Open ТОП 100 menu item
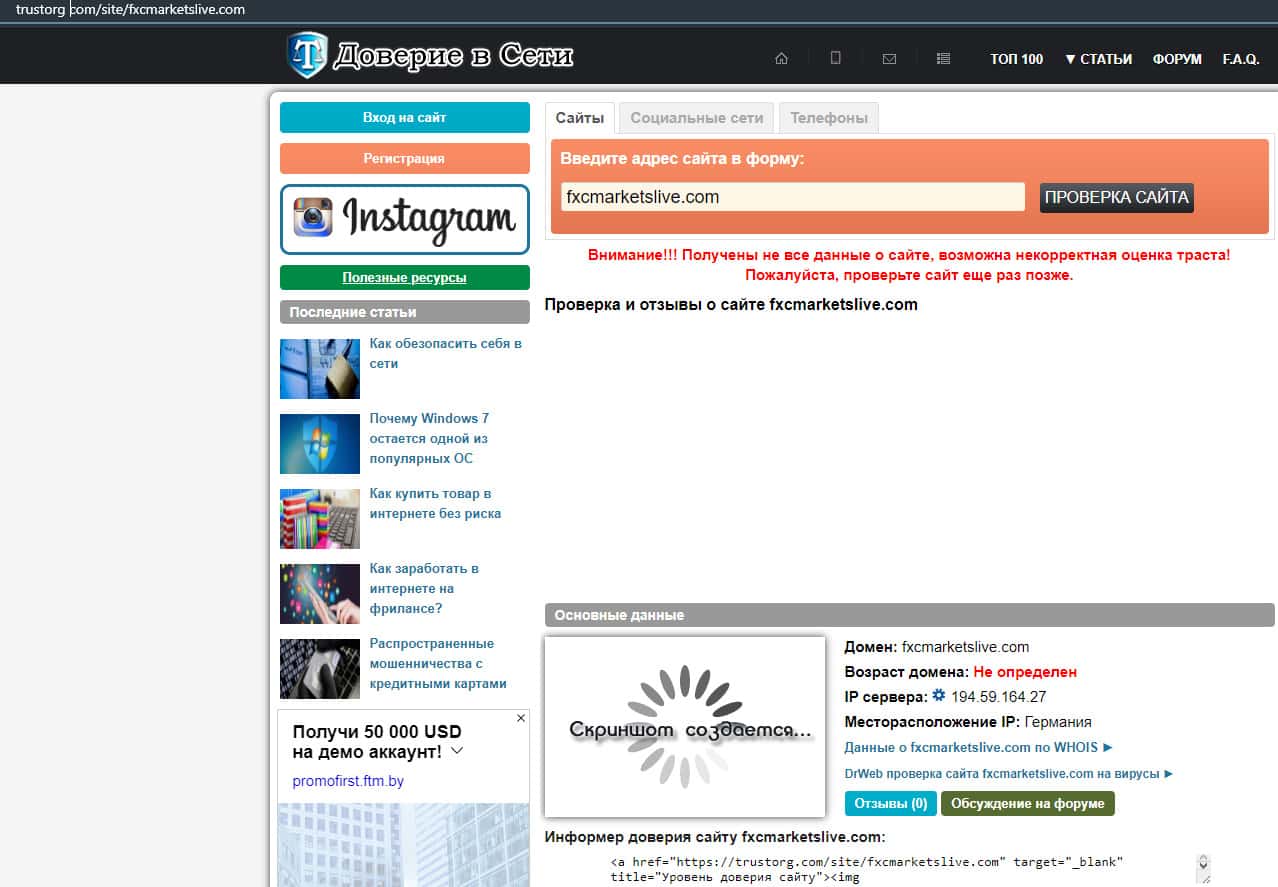Screen dimensions: 1278x887 [1016, 59]
